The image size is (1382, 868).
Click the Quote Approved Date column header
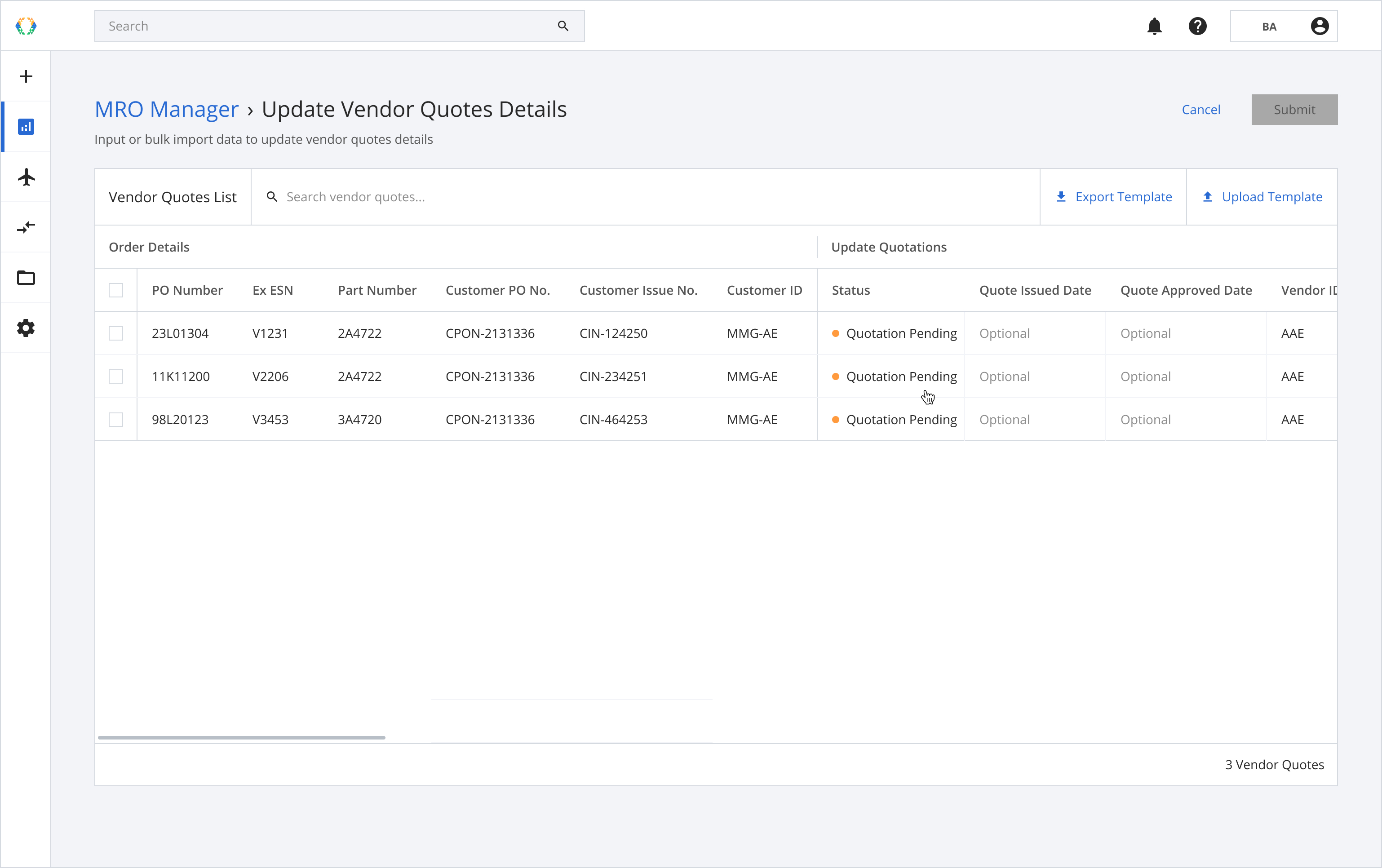tap(1186, 291)
